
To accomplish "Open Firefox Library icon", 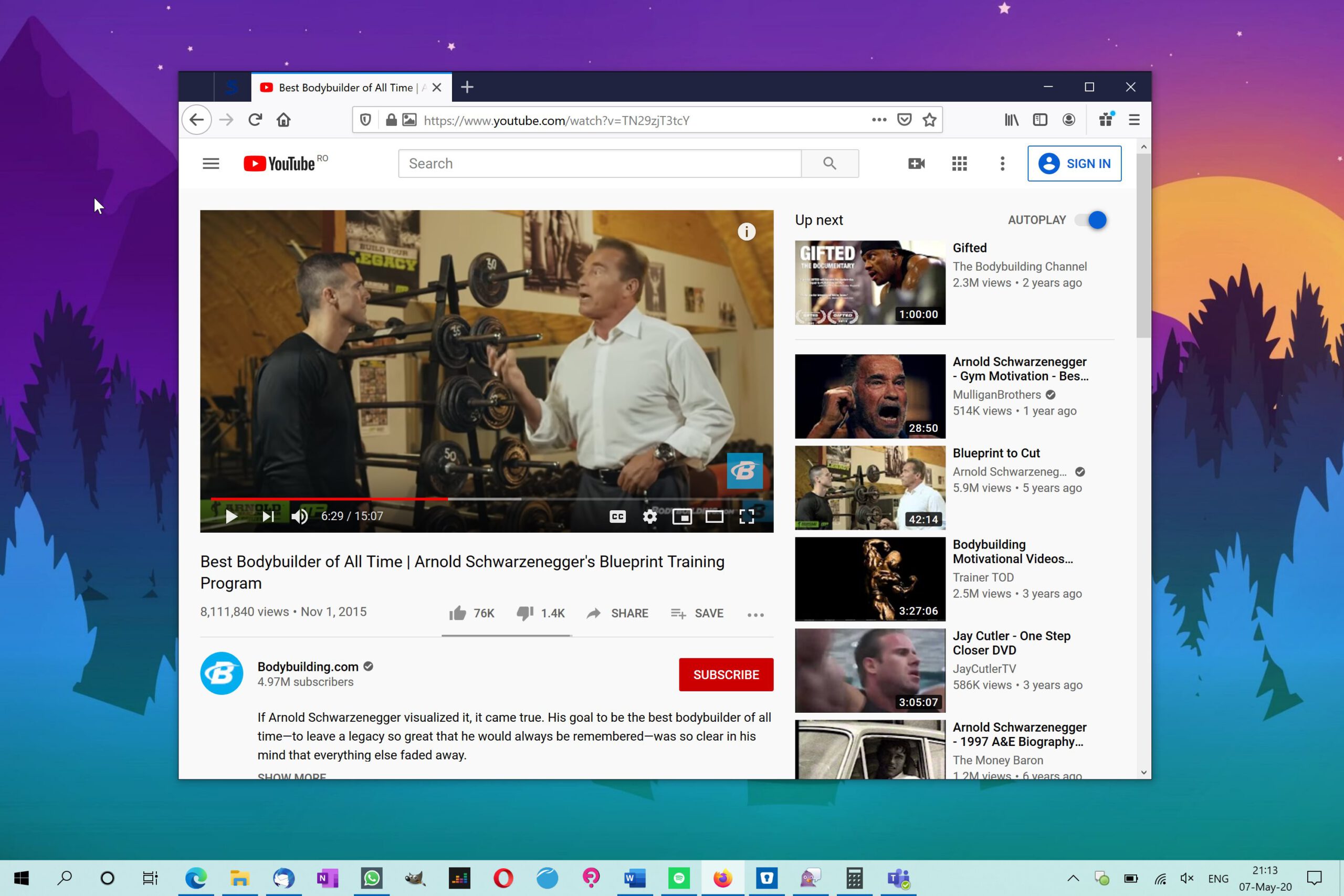I will point(1012,120).
